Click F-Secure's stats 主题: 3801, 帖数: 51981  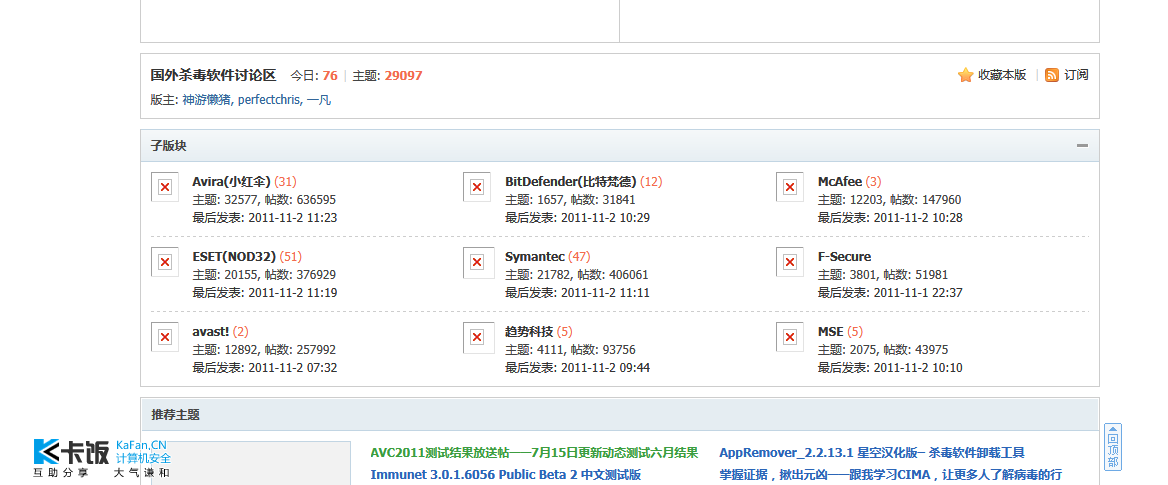(883, 275)
